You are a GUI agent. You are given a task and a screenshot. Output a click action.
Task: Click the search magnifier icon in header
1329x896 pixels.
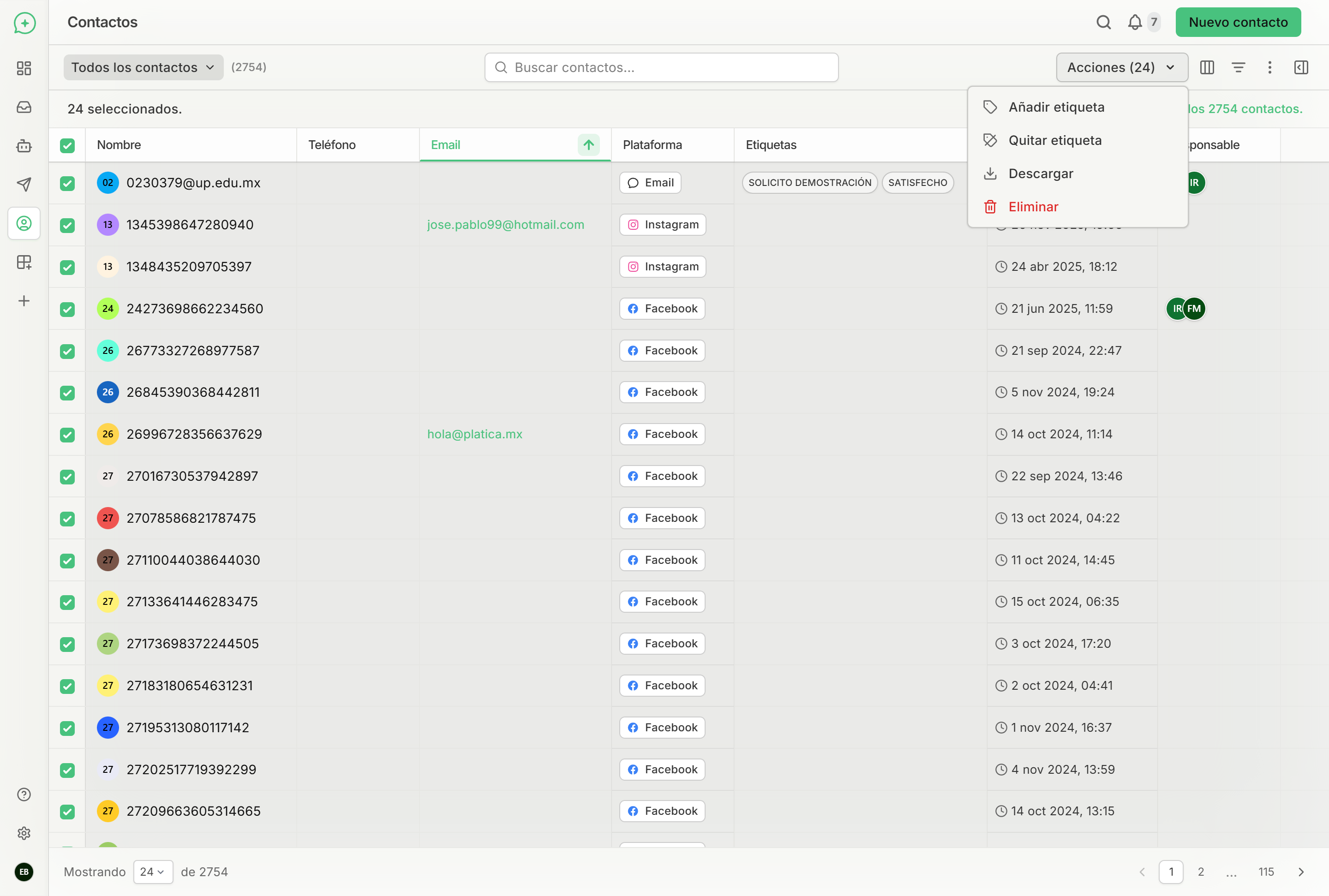tap(1103, 22)
